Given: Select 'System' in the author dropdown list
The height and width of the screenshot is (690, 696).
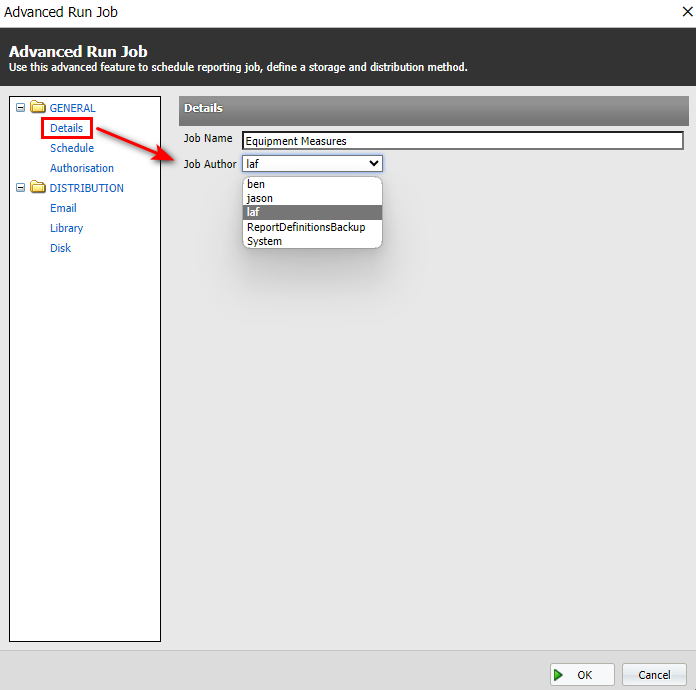Looking at the screenshot, I should tap(264, 241).
